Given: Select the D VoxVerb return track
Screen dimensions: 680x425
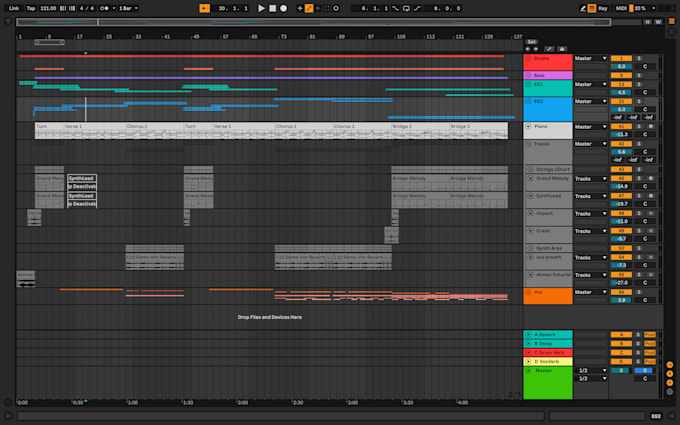Looking at the screenshot, I should tap(548, 361).
